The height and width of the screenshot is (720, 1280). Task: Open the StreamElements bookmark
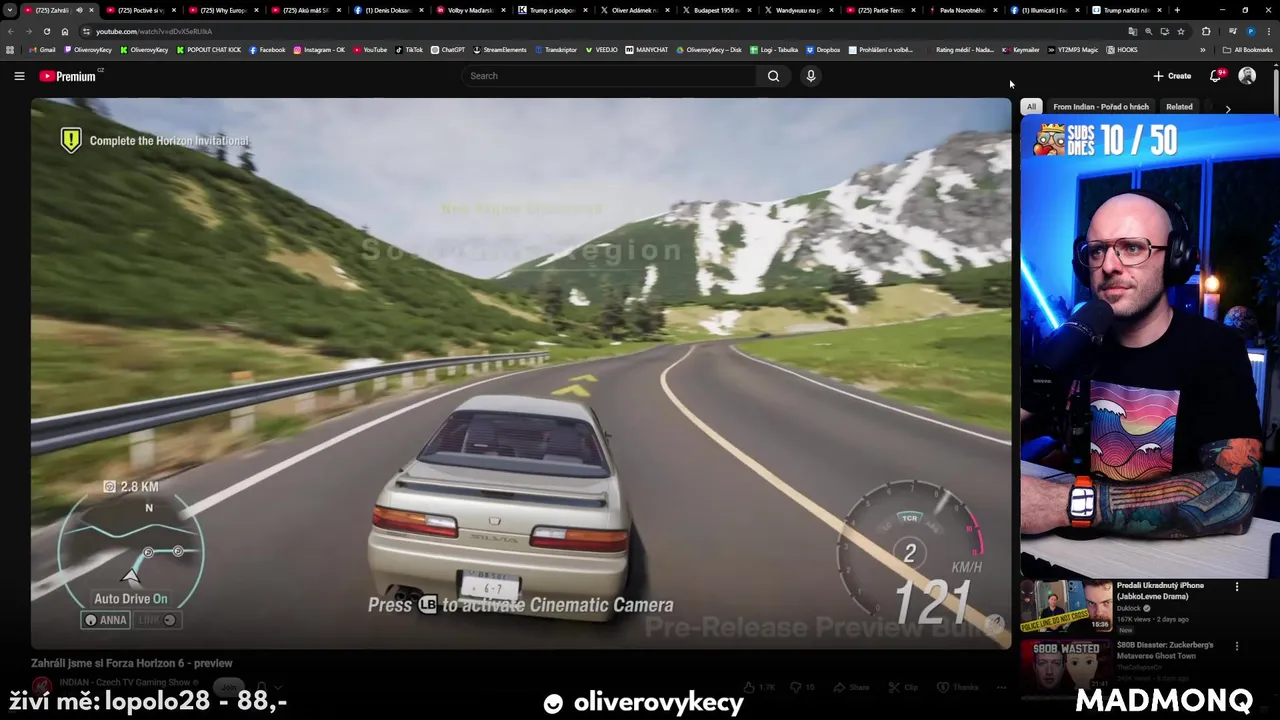[499, 50]
